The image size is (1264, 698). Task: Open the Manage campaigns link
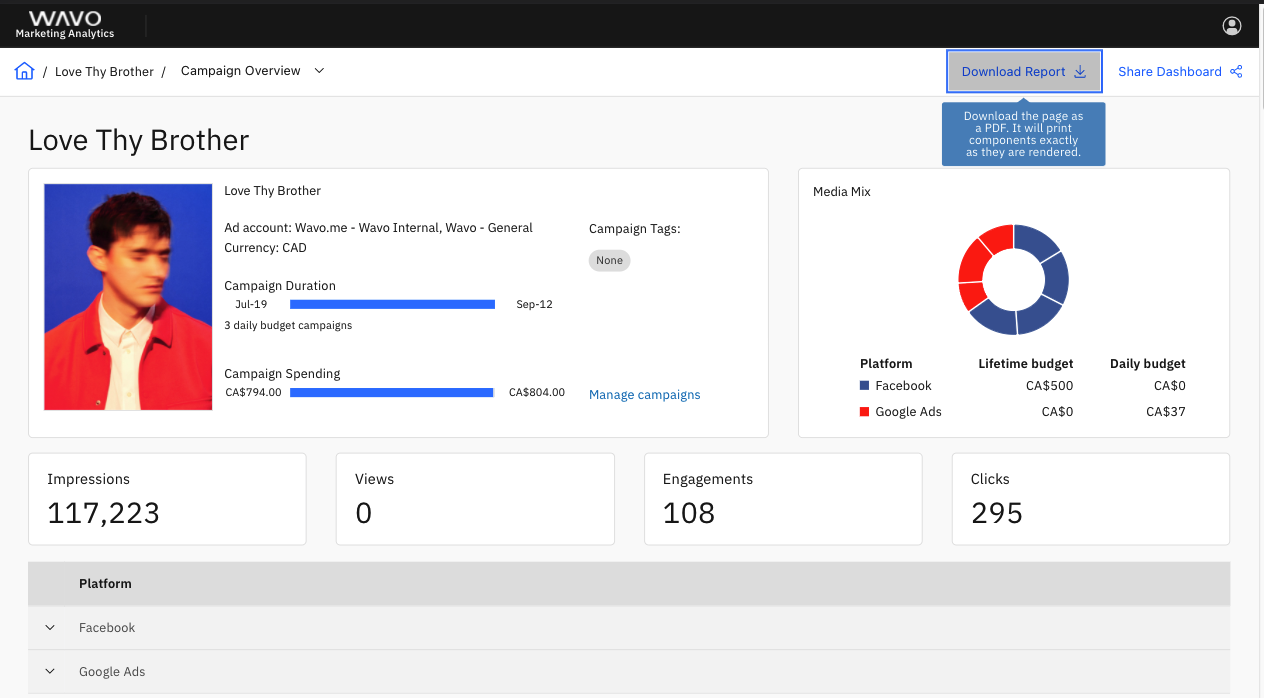[x=644, y=395]
